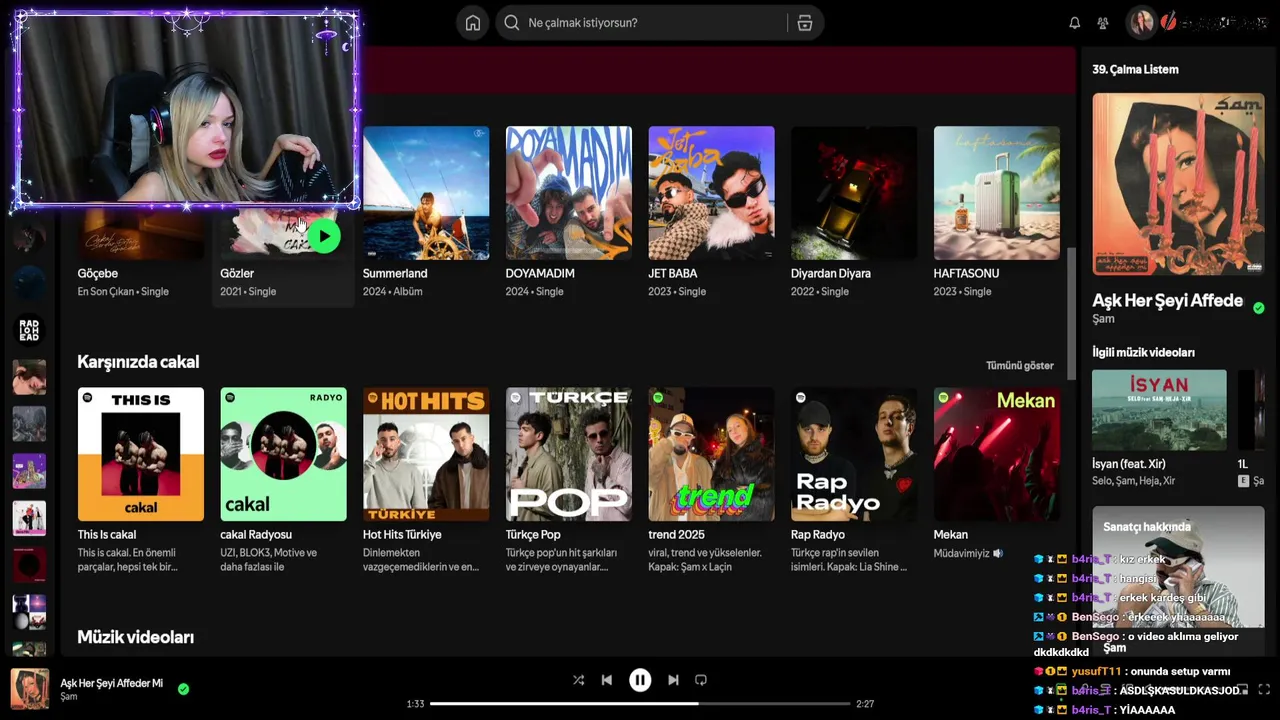Open Rap Radyo playlist cover
The height and width of the screenshot is (720, 1280).
tap(854, 455)
